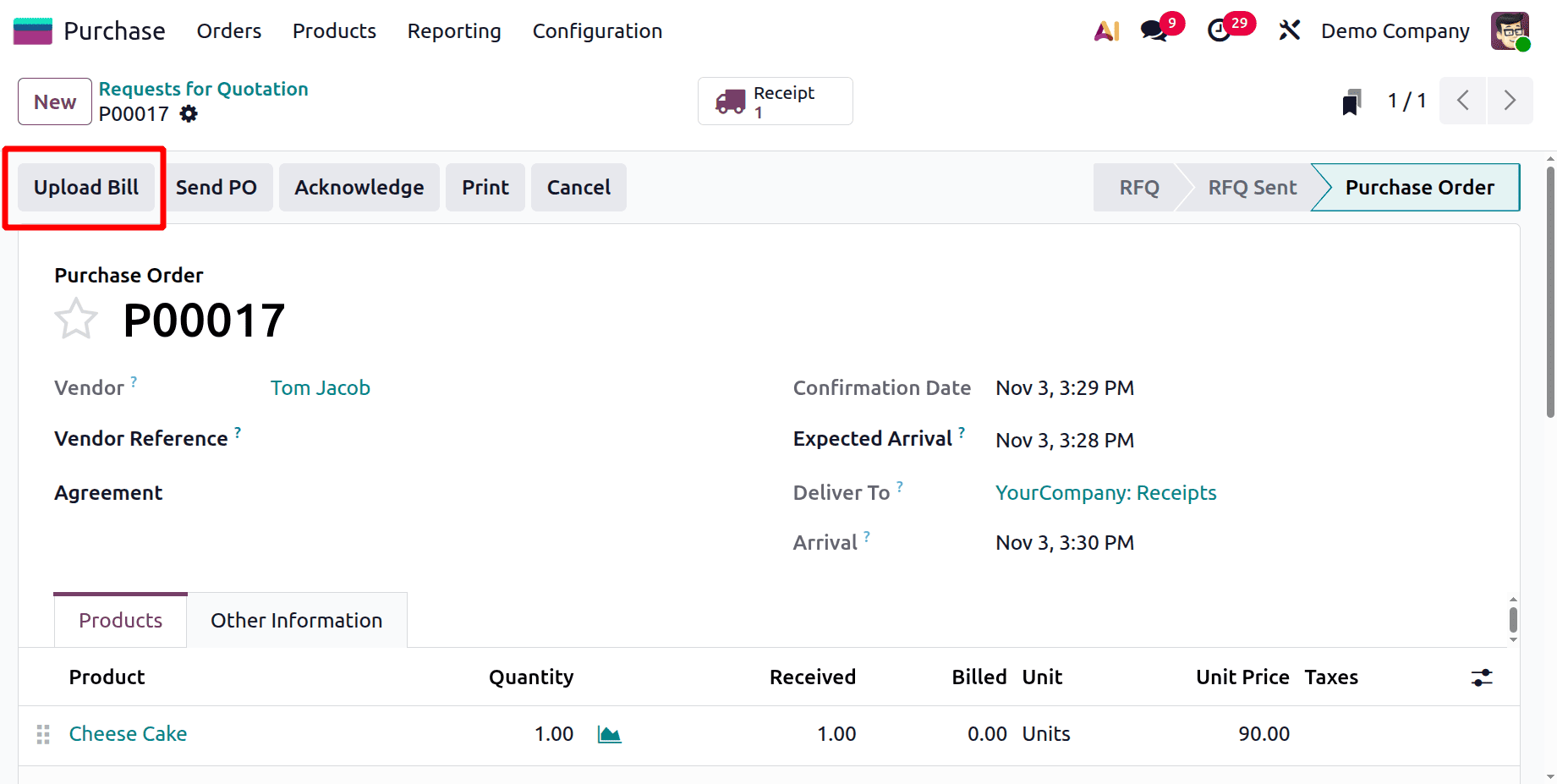Screen dimensions: 1557x784
Task: Open the Configuration menu
Action: tap(597, 30)
